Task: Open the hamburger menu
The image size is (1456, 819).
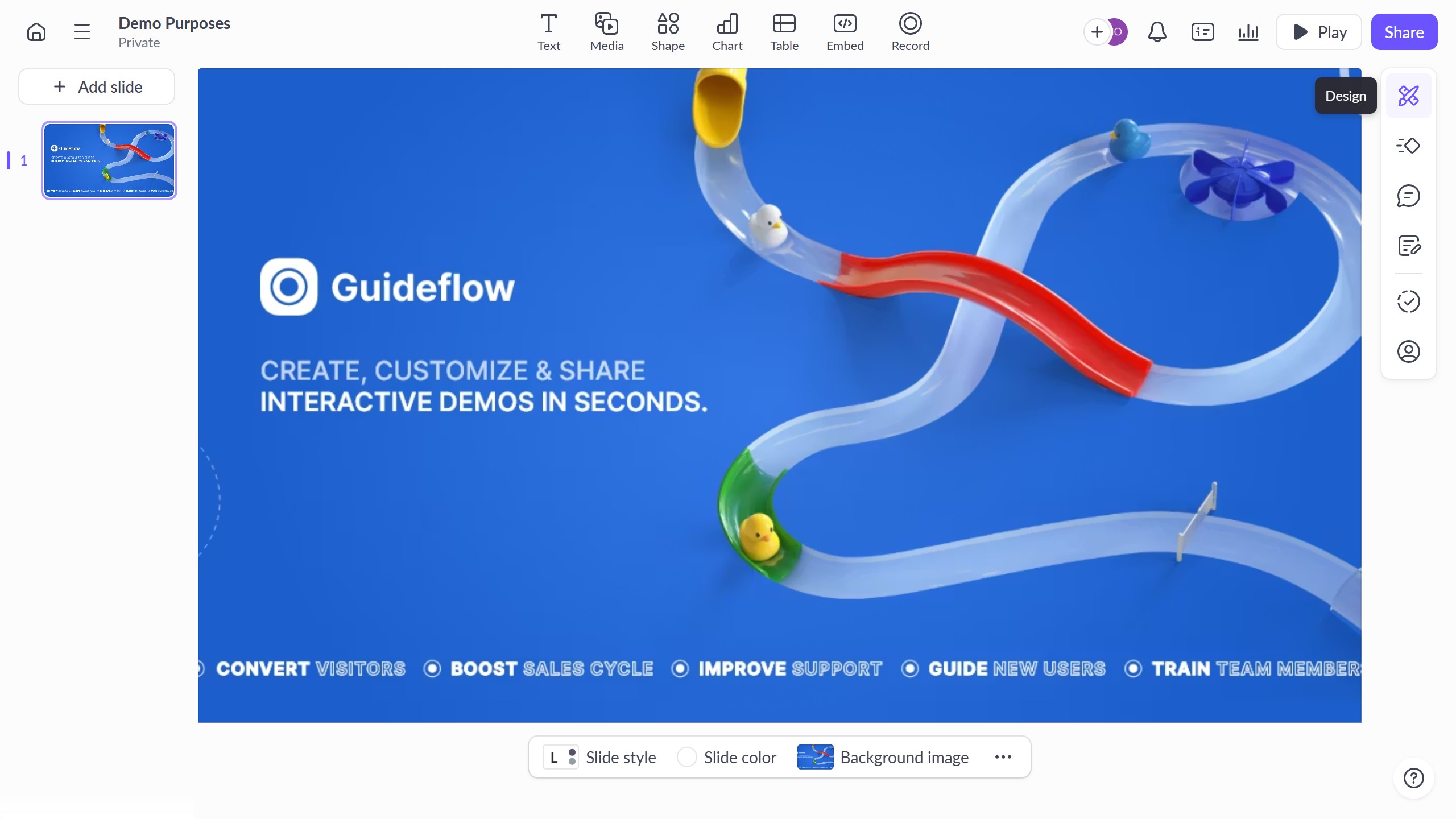Action: click(82, 32)
